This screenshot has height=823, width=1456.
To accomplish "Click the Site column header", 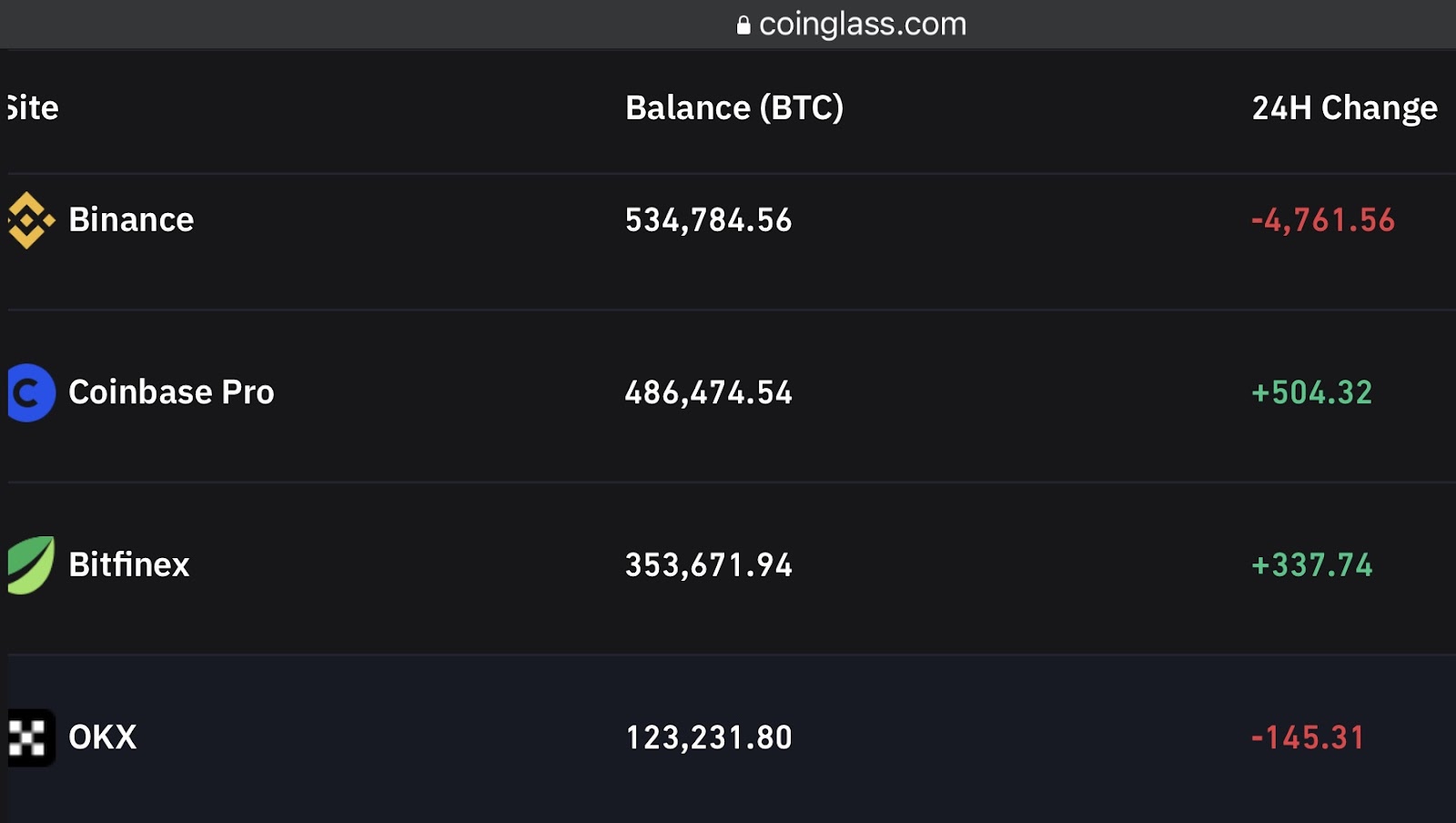I will (x=33, y=107).
